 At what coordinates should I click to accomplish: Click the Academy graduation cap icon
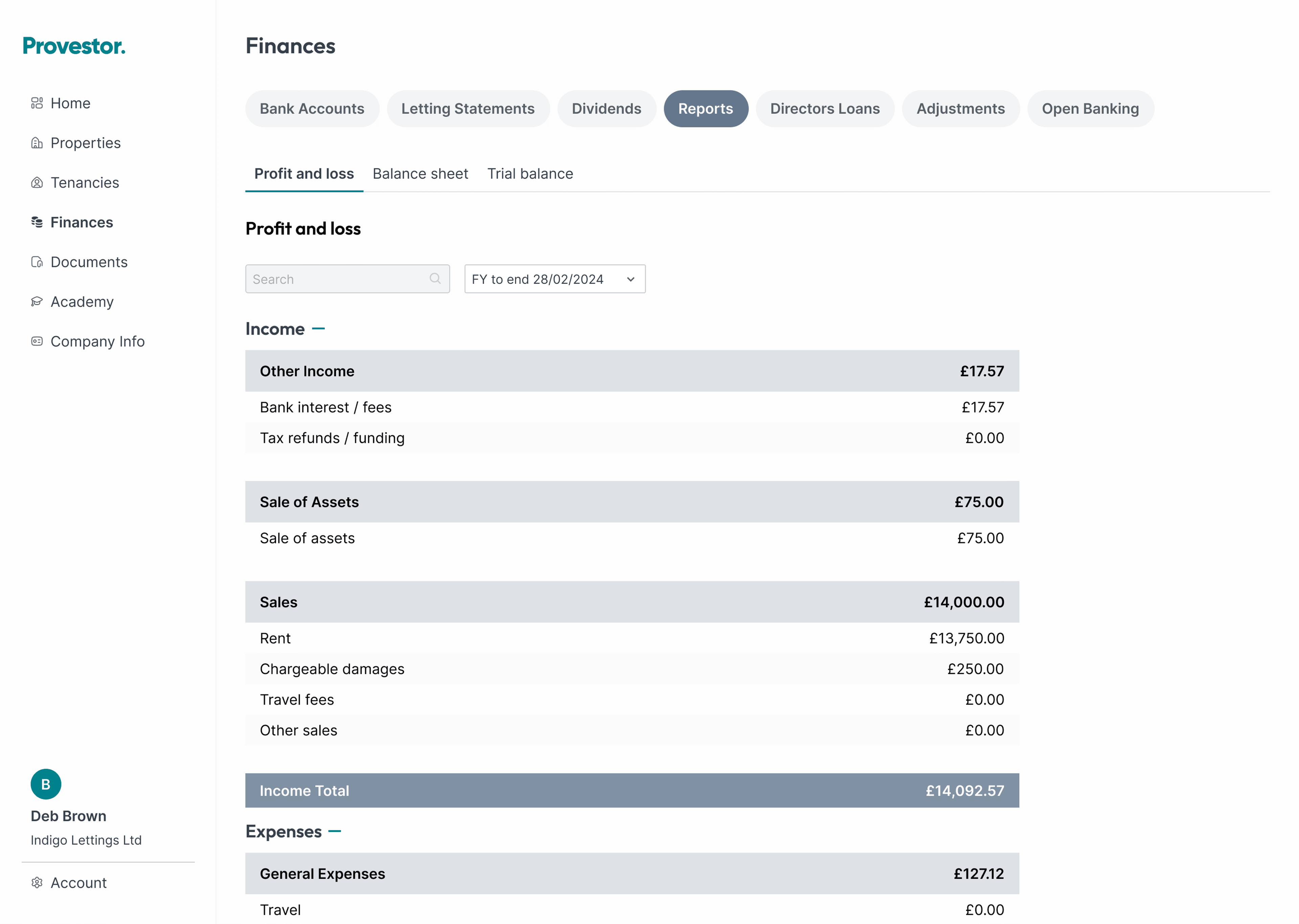pos(37,301)
